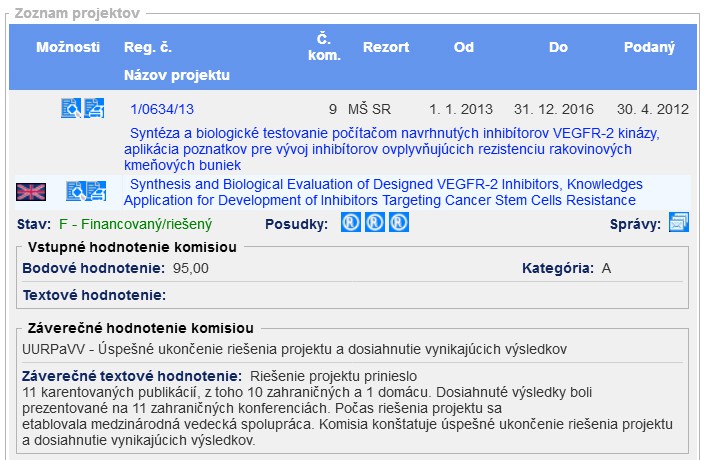Click the 'Názov projektu' header
The image size is (705, 460).
click(177, 75)
